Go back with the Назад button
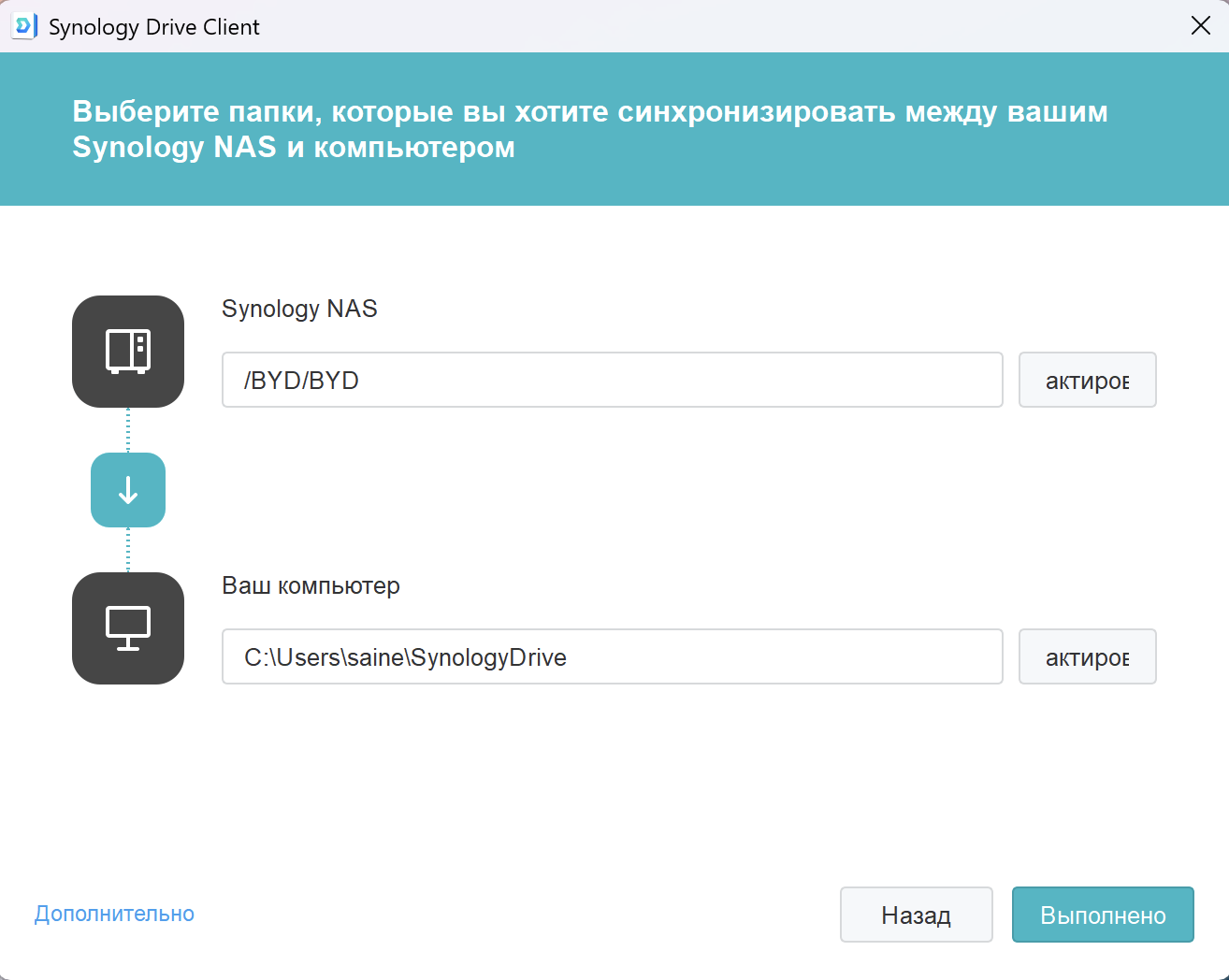The width and height of the screenshot is (1229, 980). point(916,915)
